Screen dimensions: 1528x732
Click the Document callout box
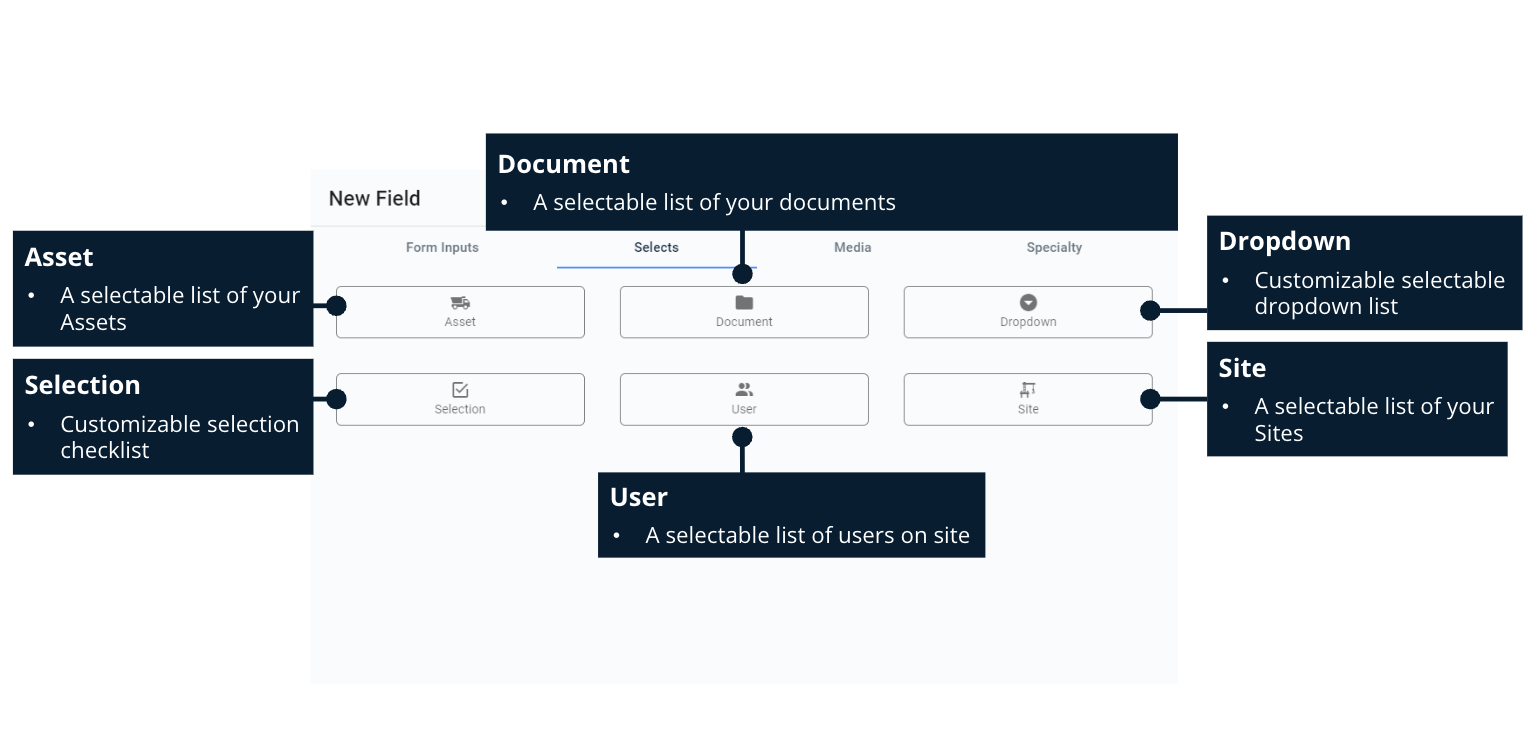tap(832, 181)
